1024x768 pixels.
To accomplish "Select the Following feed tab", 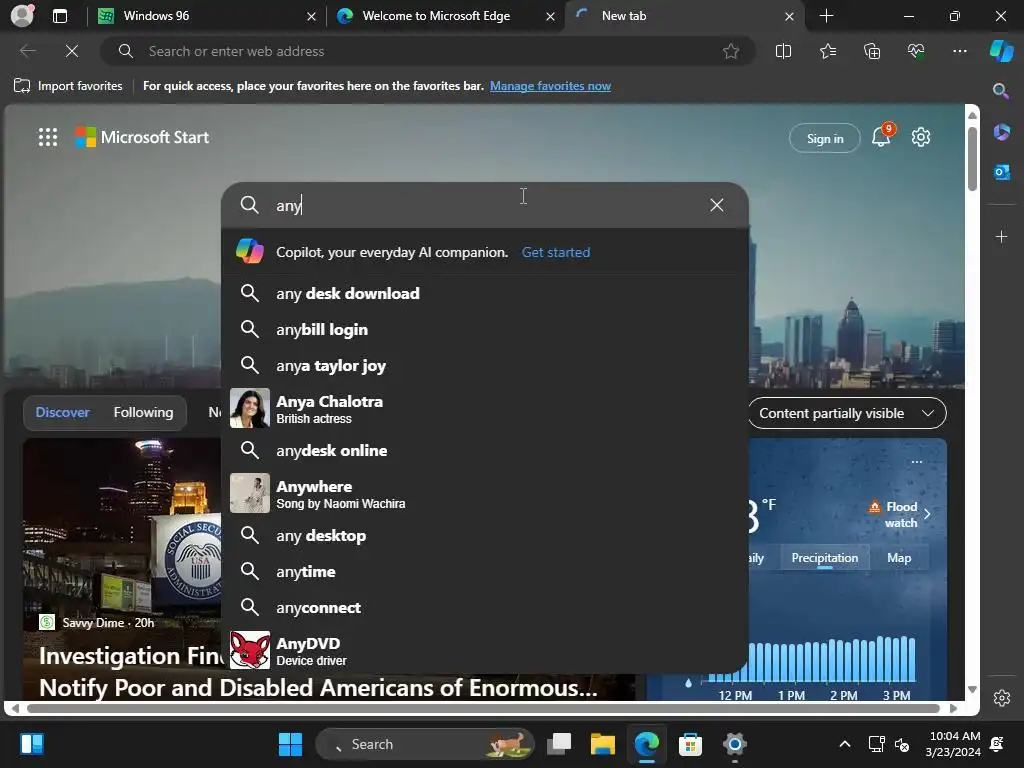I will (144, 413).
